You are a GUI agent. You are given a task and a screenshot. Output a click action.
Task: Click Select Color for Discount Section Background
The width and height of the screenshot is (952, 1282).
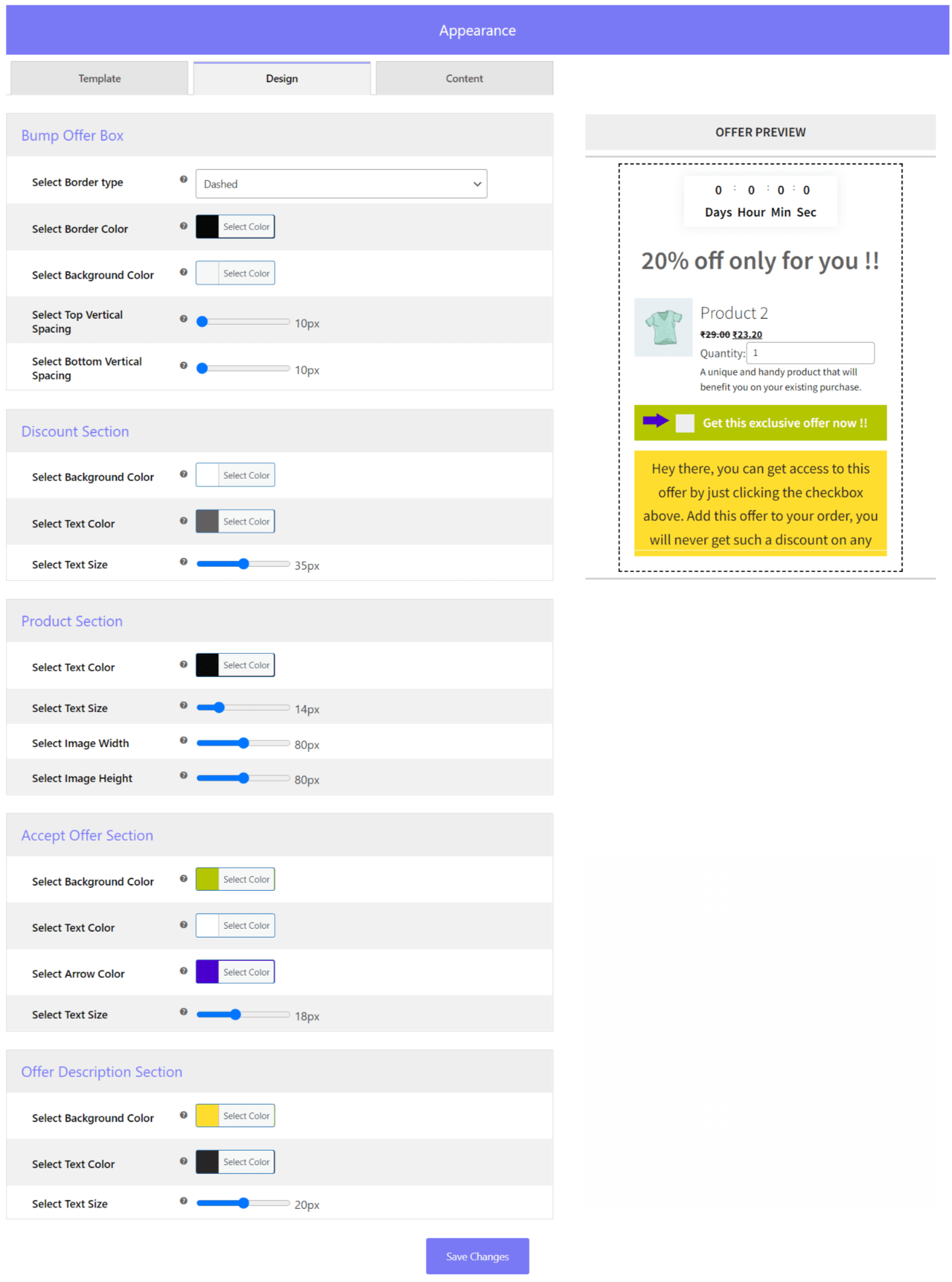click(x=247, y=476)
